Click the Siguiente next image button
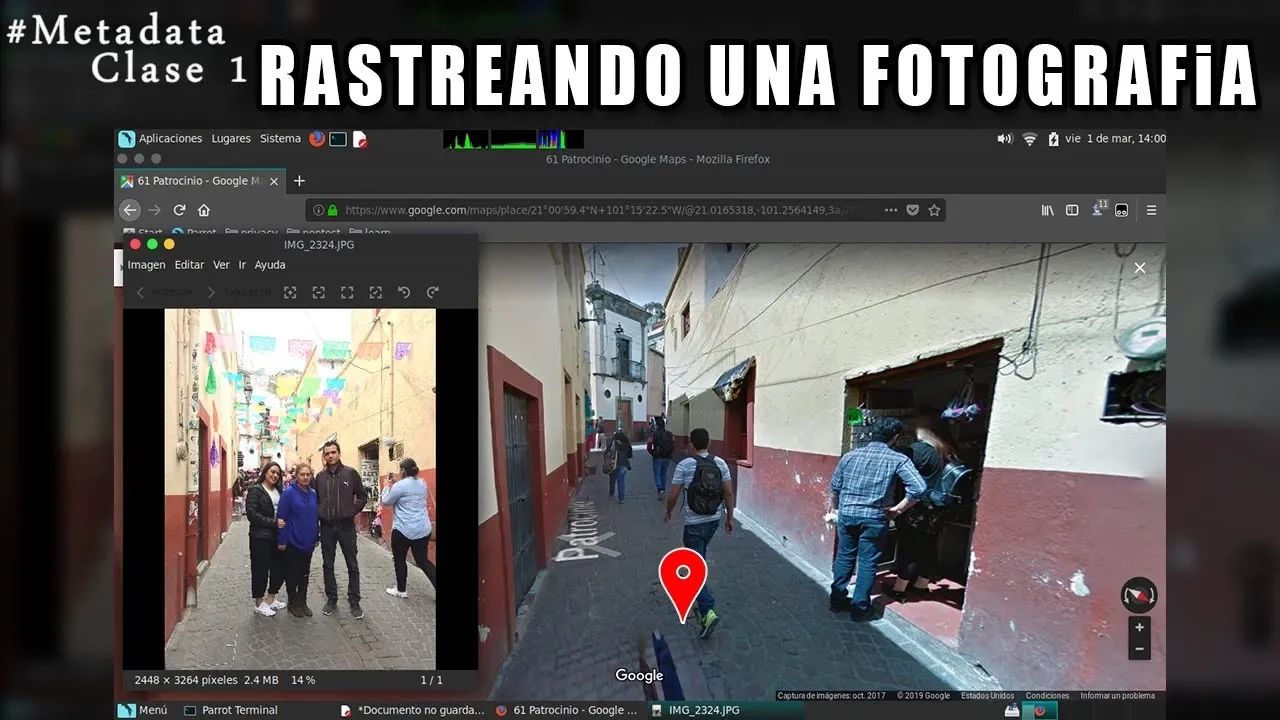The image size is (1280, 720). 238,292
